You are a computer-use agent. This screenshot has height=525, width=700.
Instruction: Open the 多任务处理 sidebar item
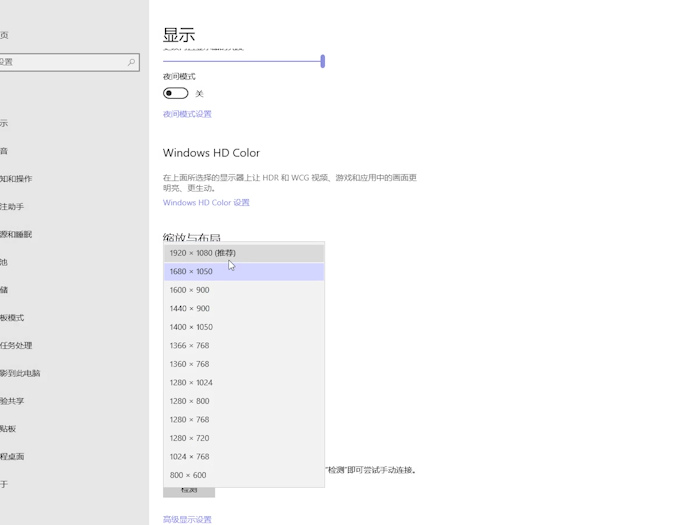16,346
